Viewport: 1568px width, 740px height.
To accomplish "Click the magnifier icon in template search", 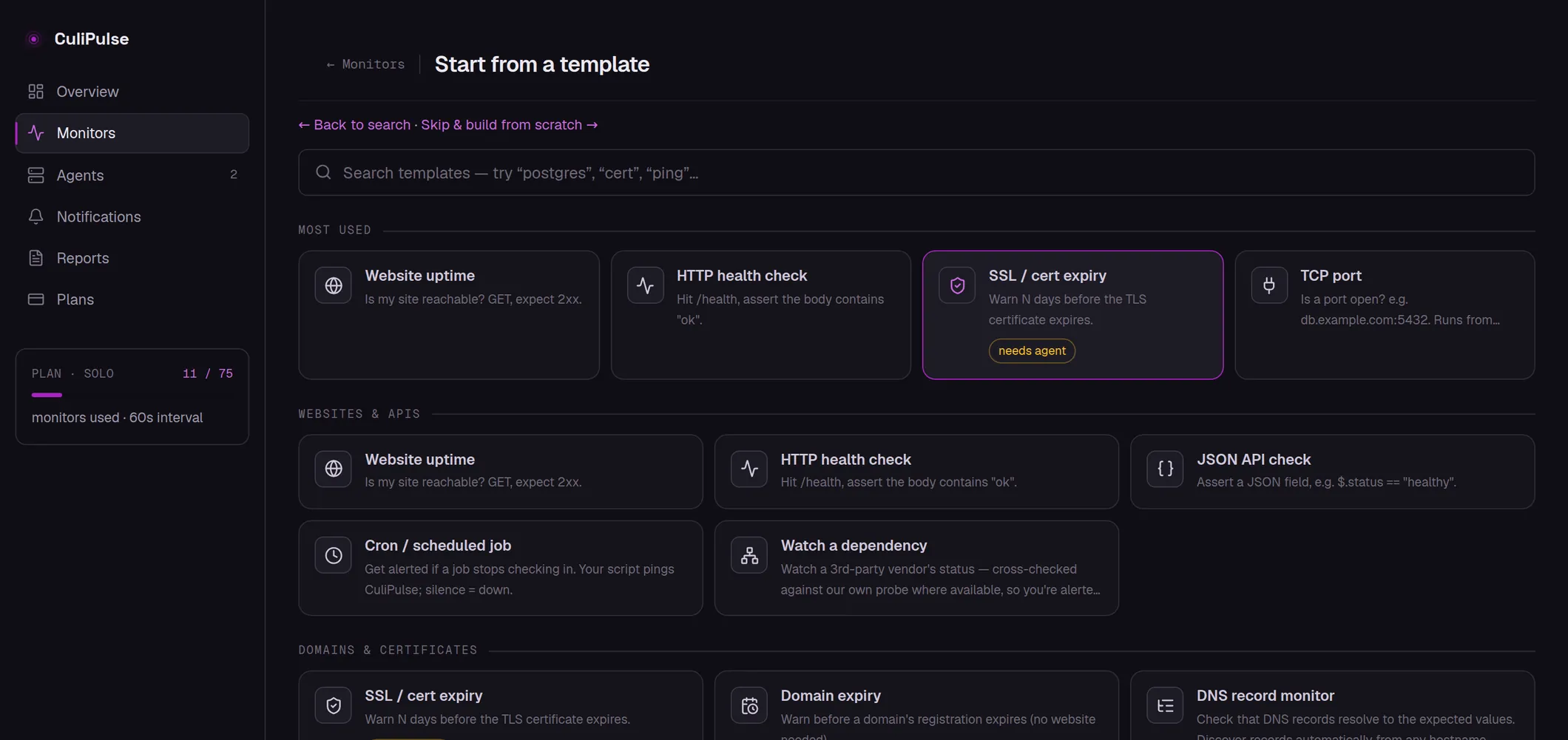I will click(323, 172).
